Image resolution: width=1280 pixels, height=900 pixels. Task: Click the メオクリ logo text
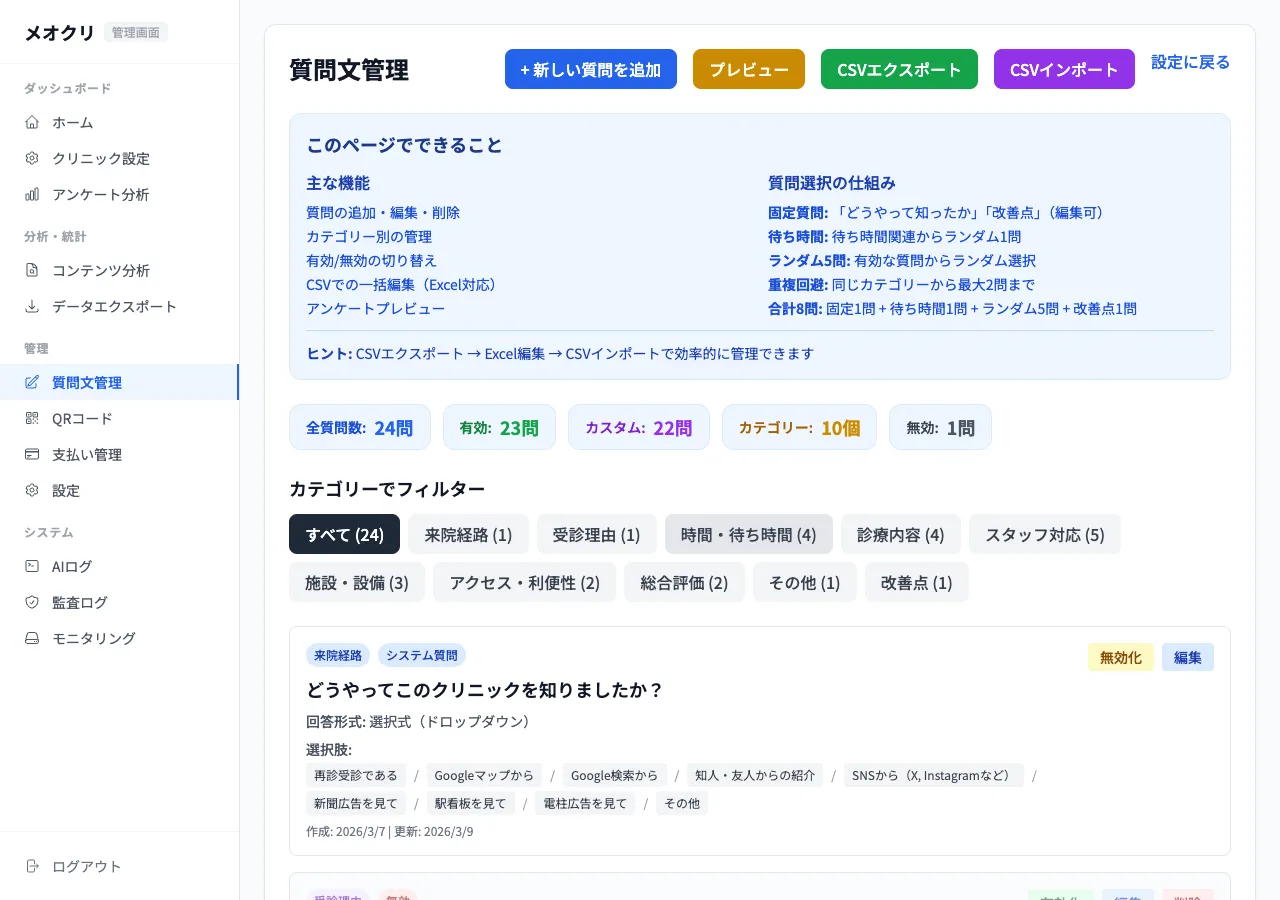[59, 32]
